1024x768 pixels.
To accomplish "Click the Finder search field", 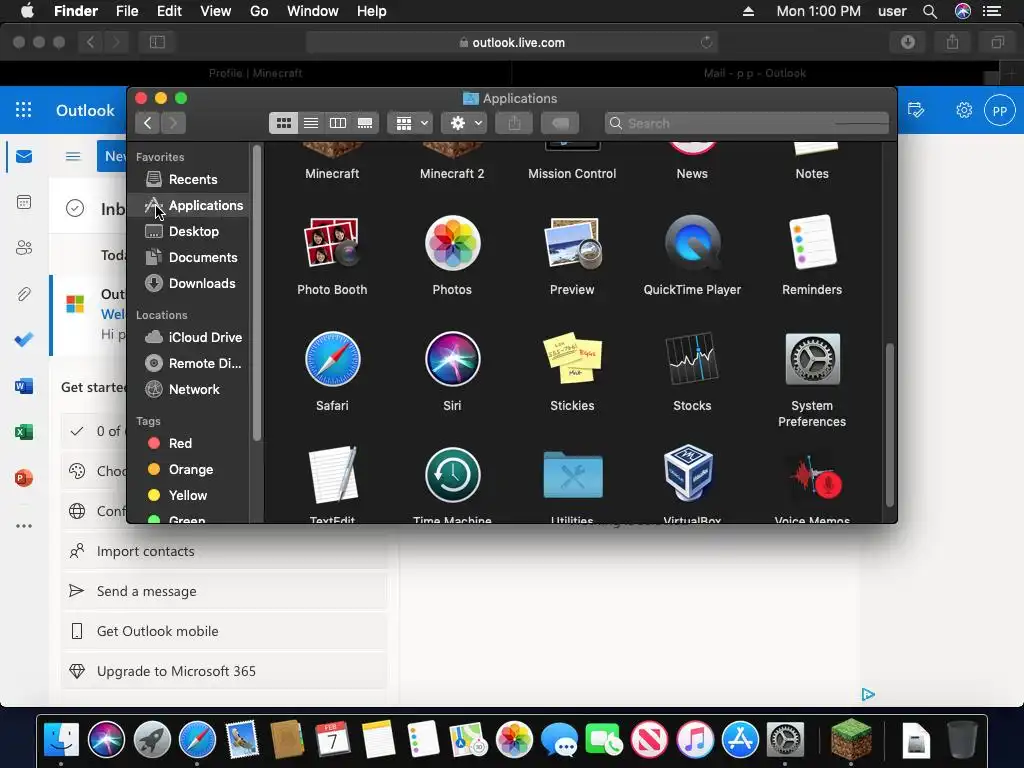I will point(747,123).
